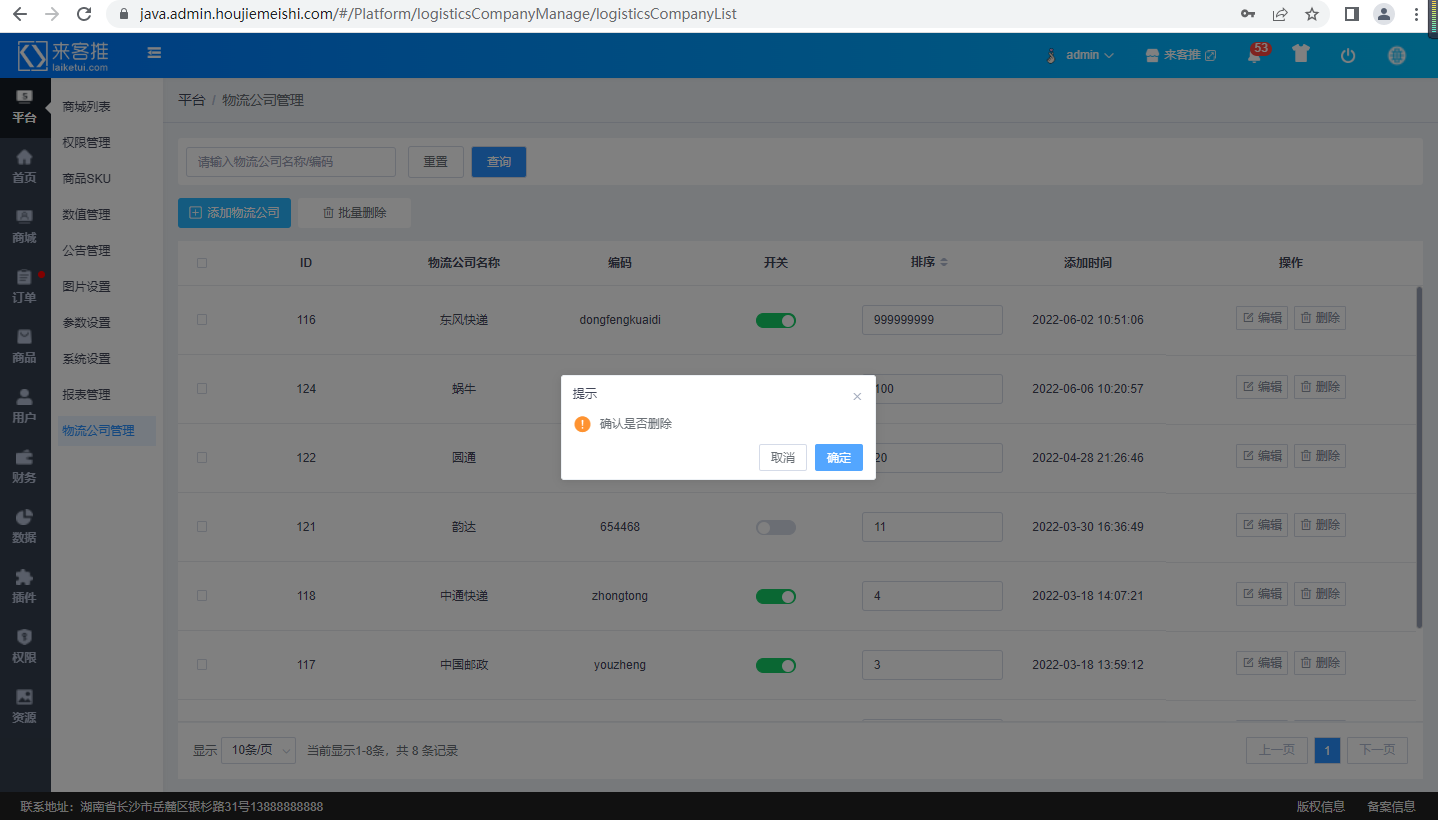
Task: Click 下一页 next page button
Action: tap(1377, 750)
